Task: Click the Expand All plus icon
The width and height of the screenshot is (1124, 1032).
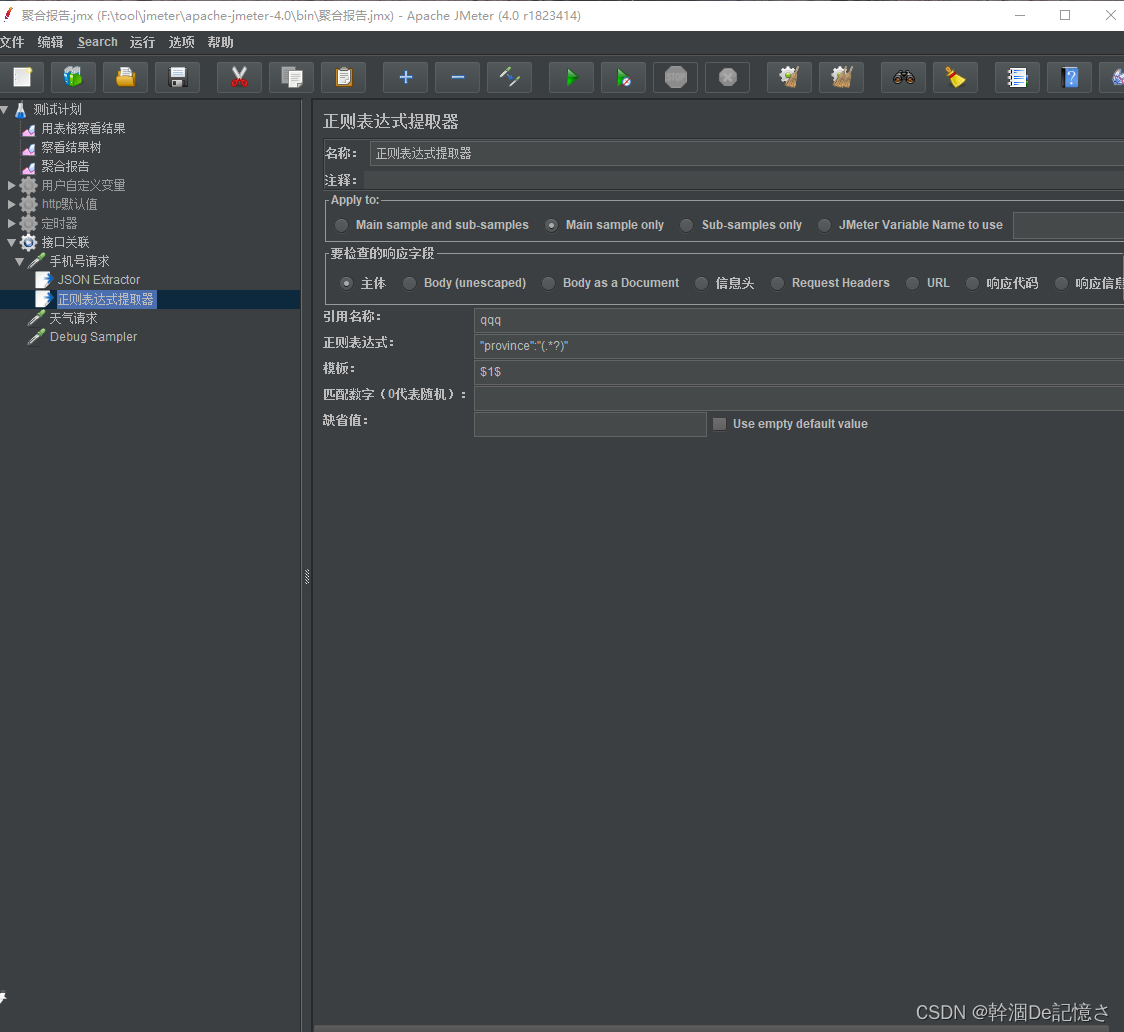Action: tap(406, 77)
